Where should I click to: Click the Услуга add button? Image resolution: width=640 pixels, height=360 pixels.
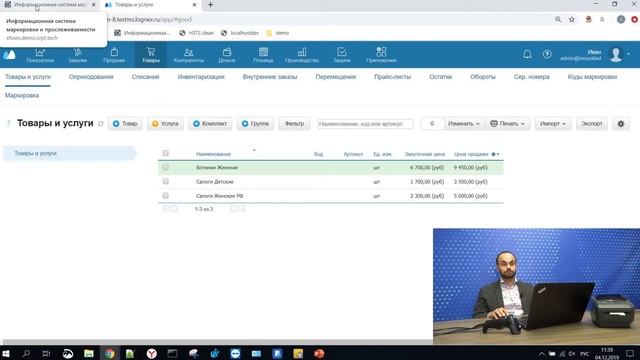(x=165, y=124)
